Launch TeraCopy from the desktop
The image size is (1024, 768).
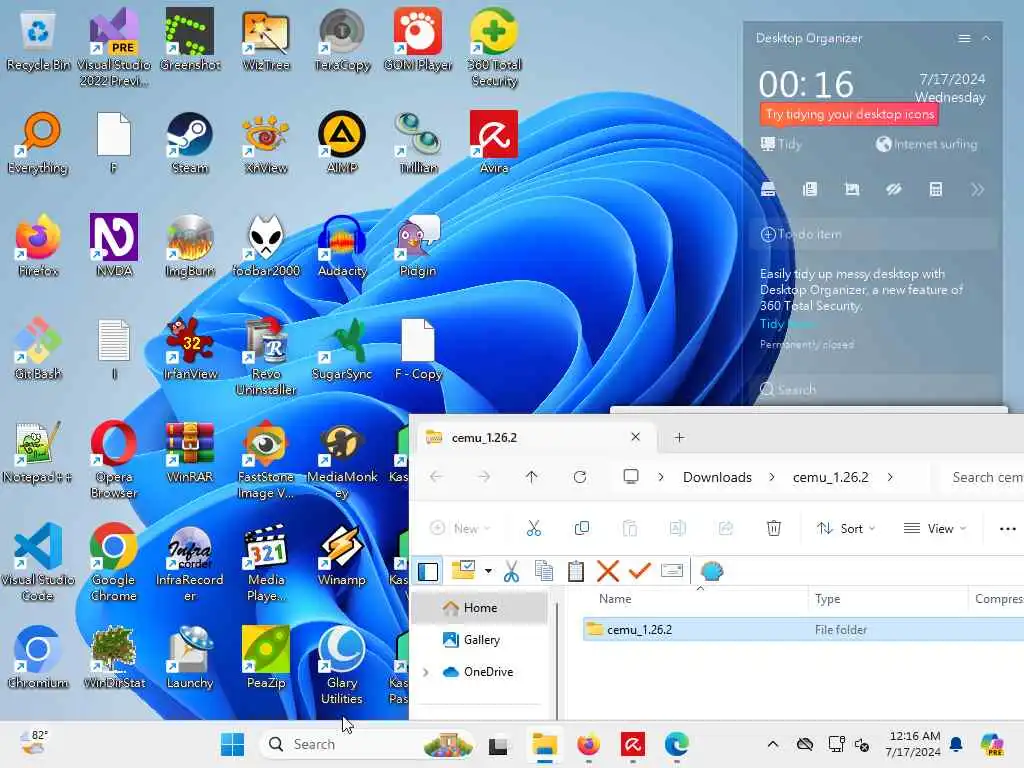click(x=342, y=39)
